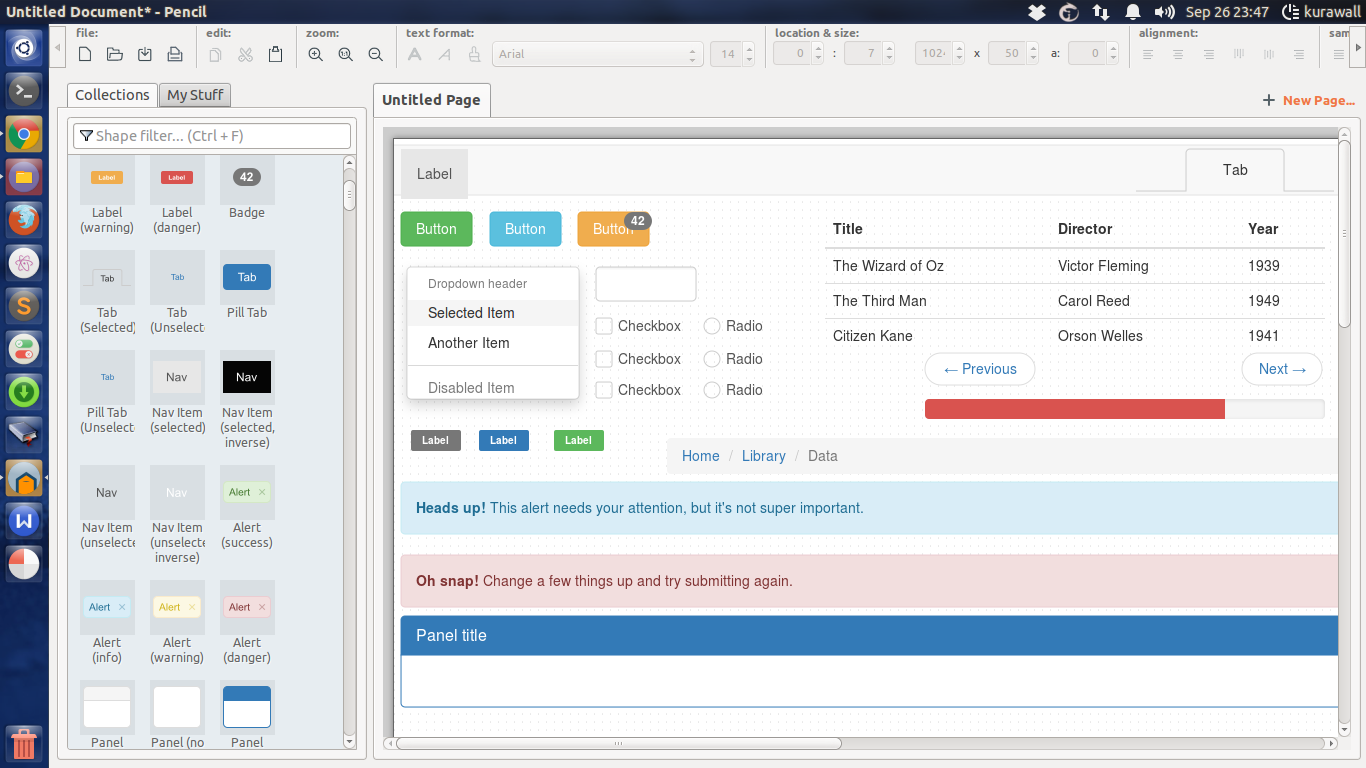
Task: Save the document using the save icon
Action: (145, 54)
